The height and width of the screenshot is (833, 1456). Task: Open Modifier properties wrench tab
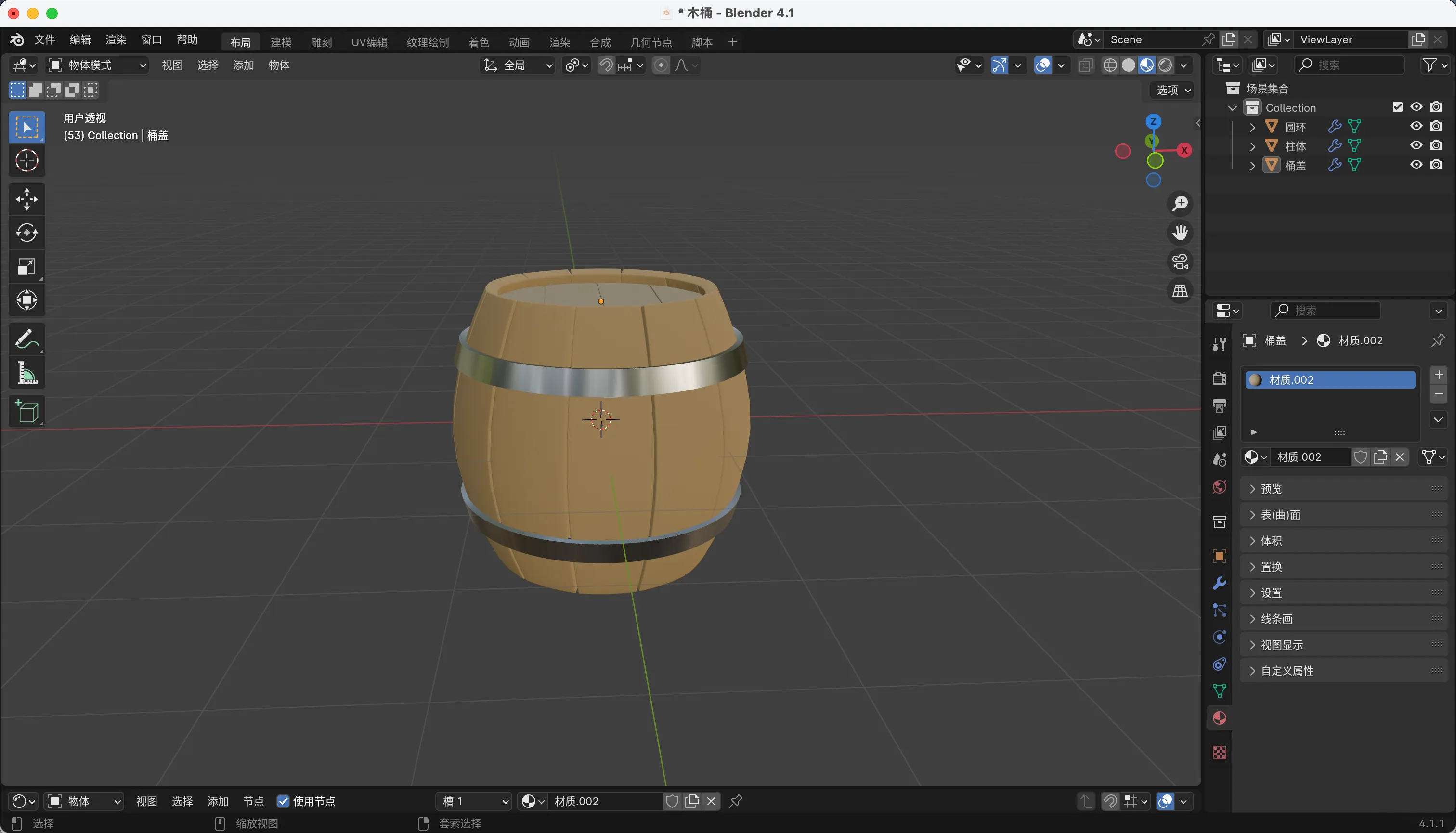point(1219,583)
